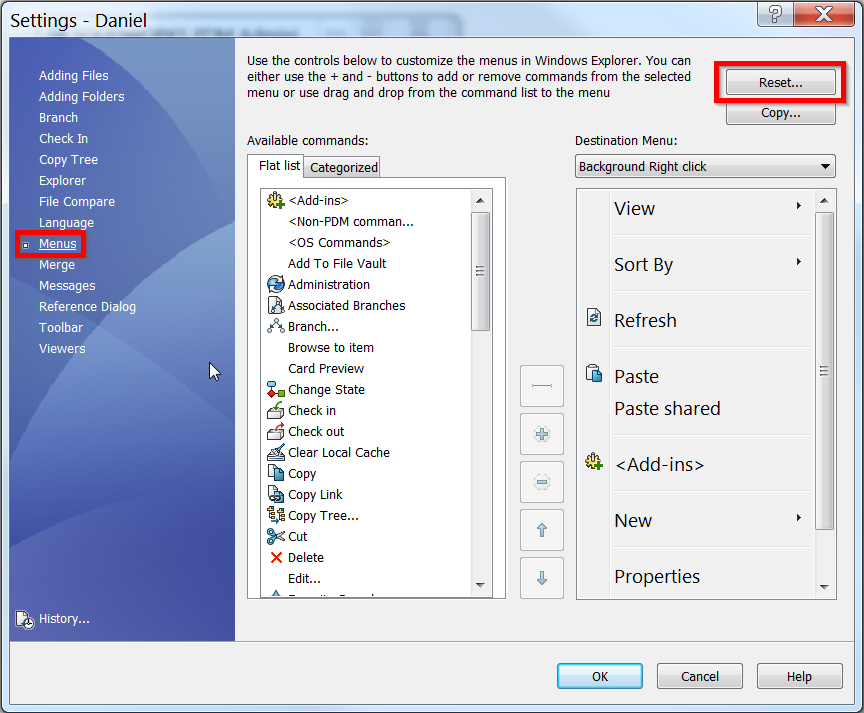Viewport: 864px width, 713px height.
Task: Click the Cancel button
Action: pyautogui.click(x=699, y=676)
